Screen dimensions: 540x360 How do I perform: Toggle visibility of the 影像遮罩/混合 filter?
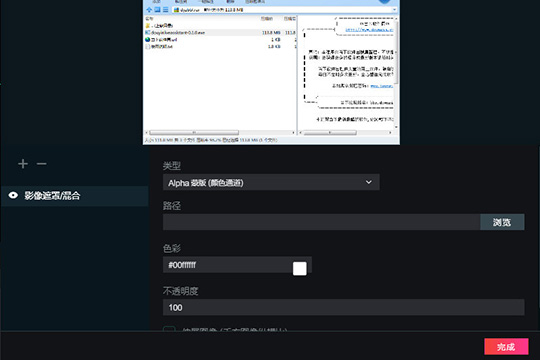tap(13, 196)
